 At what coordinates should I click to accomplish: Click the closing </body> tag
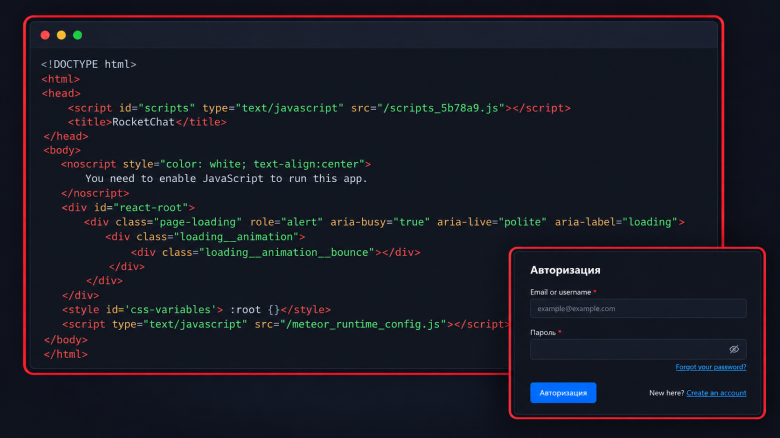(x=66, y=340)
